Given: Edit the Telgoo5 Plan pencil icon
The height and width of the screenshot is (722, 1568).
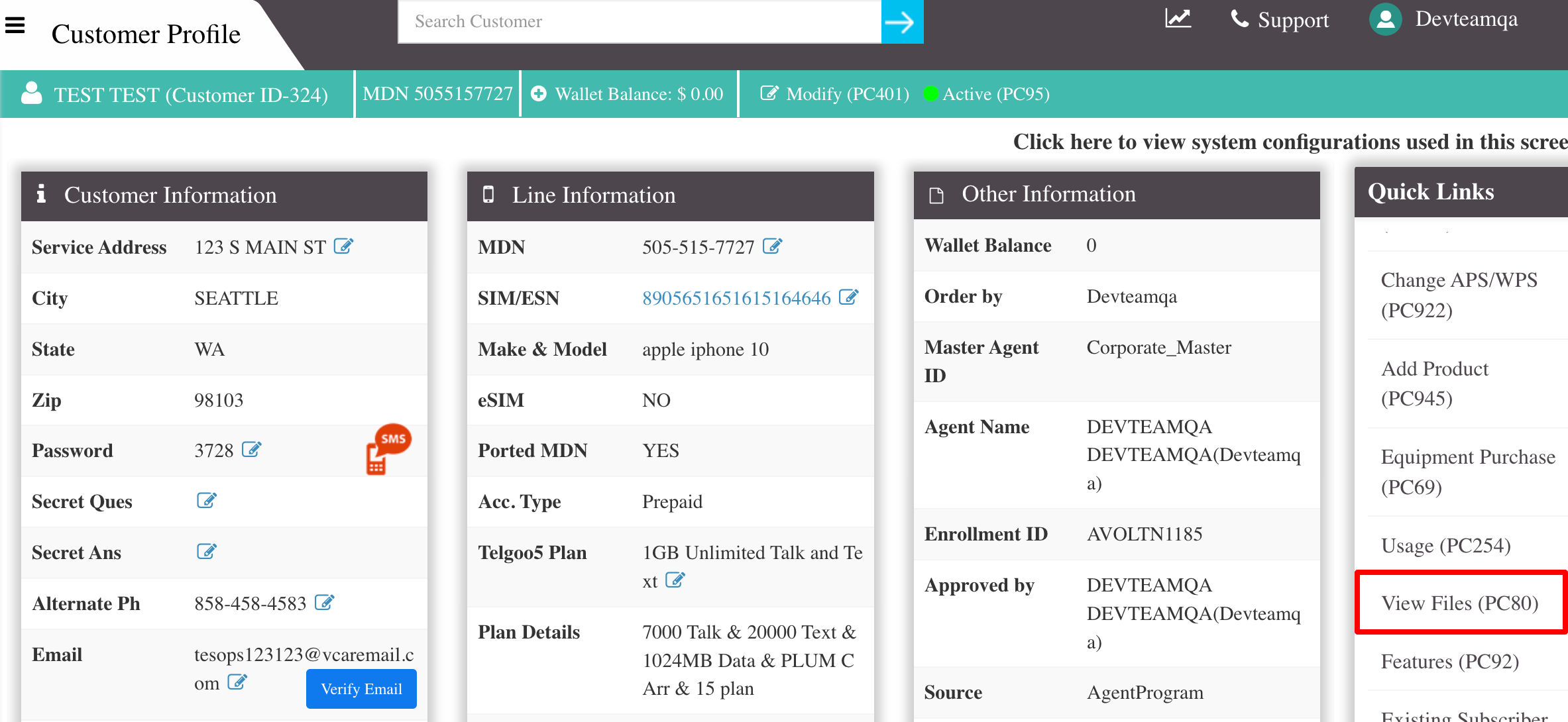Looking at the screenshot, I should pos(675,580).
